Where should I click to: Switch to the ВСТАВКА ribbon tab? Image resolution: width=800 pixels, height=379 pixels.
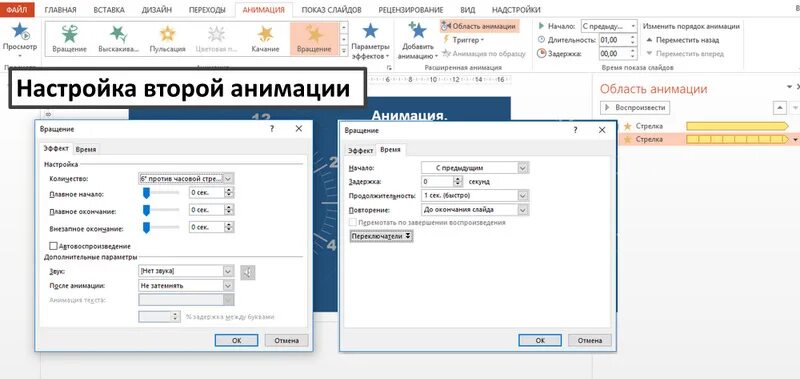coord(110,10)
